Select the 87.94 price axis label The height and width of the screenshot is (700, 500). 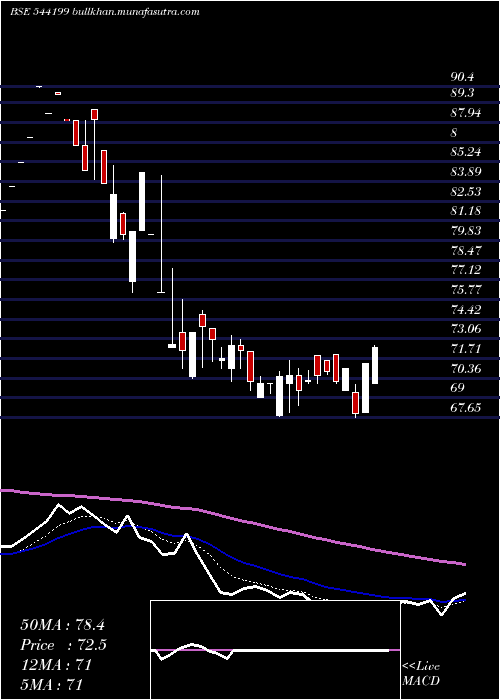[466, 113]
